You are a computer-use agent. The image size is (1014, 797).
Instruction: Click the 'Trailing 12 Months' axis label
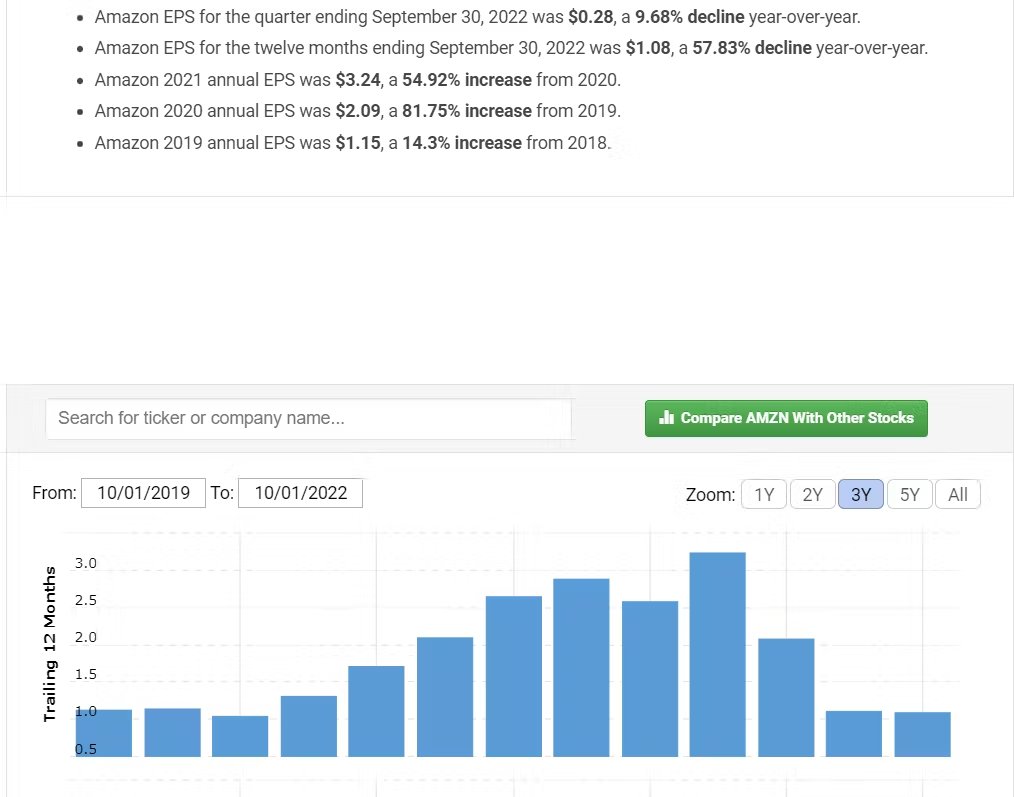coord(50,644)
